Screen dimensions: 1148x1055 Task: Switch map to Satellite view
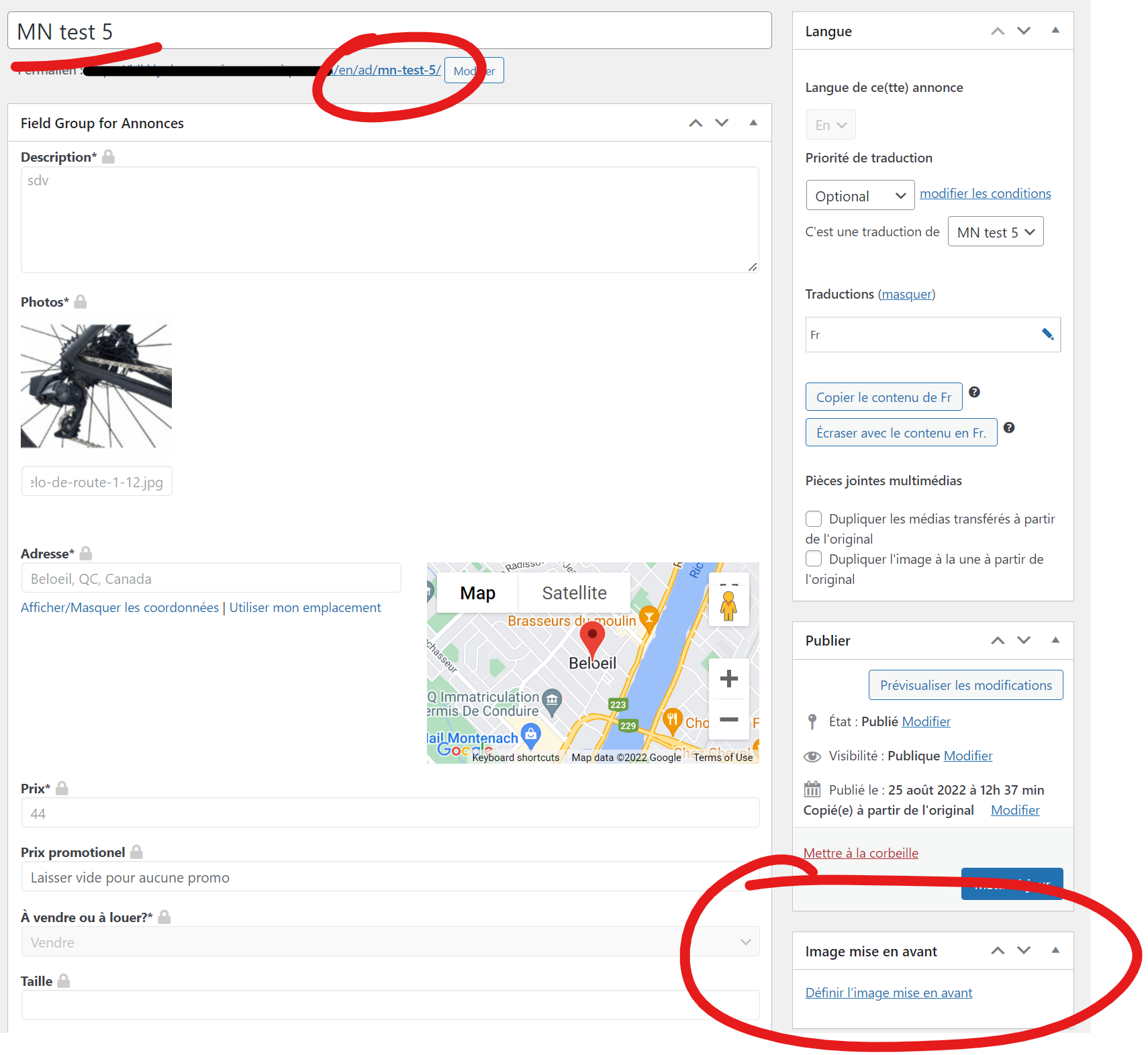click(x=574, y=593)
